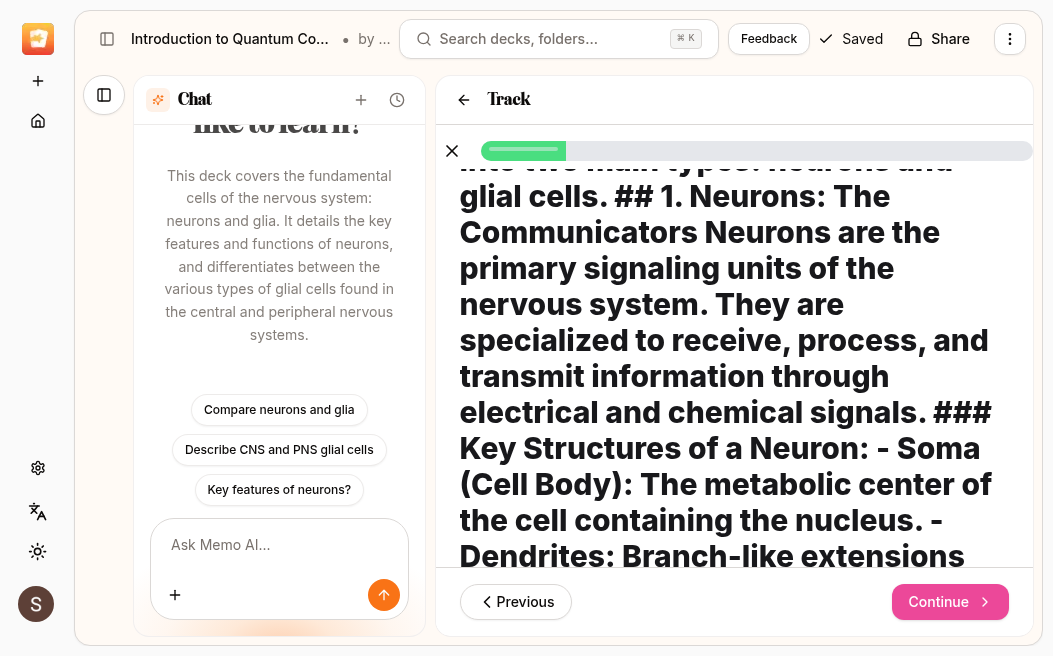This screenshot has height=656, width=1053.
Task: Toggle sidebar panel icon in top bar
Action: [x=107, y=39]
